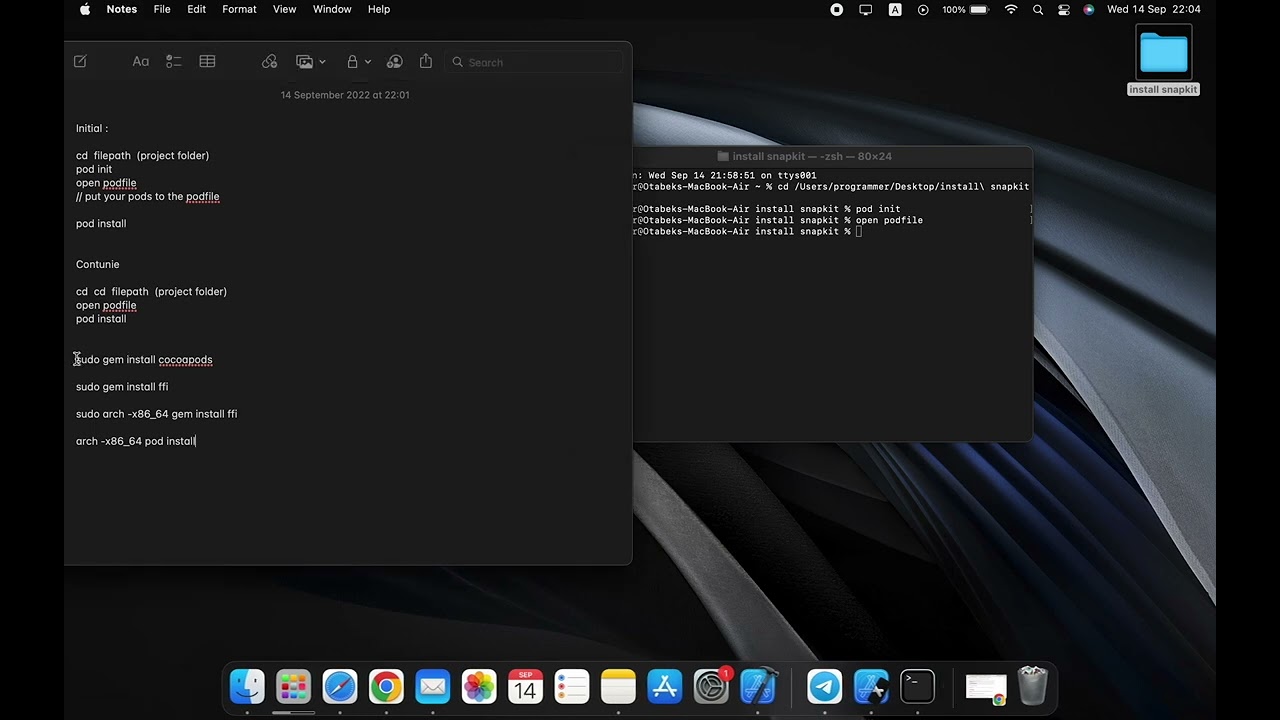The height and width of the screenshot is (720, 1280).
Task: Focus the Notes search field
Action: coord(535,62)
